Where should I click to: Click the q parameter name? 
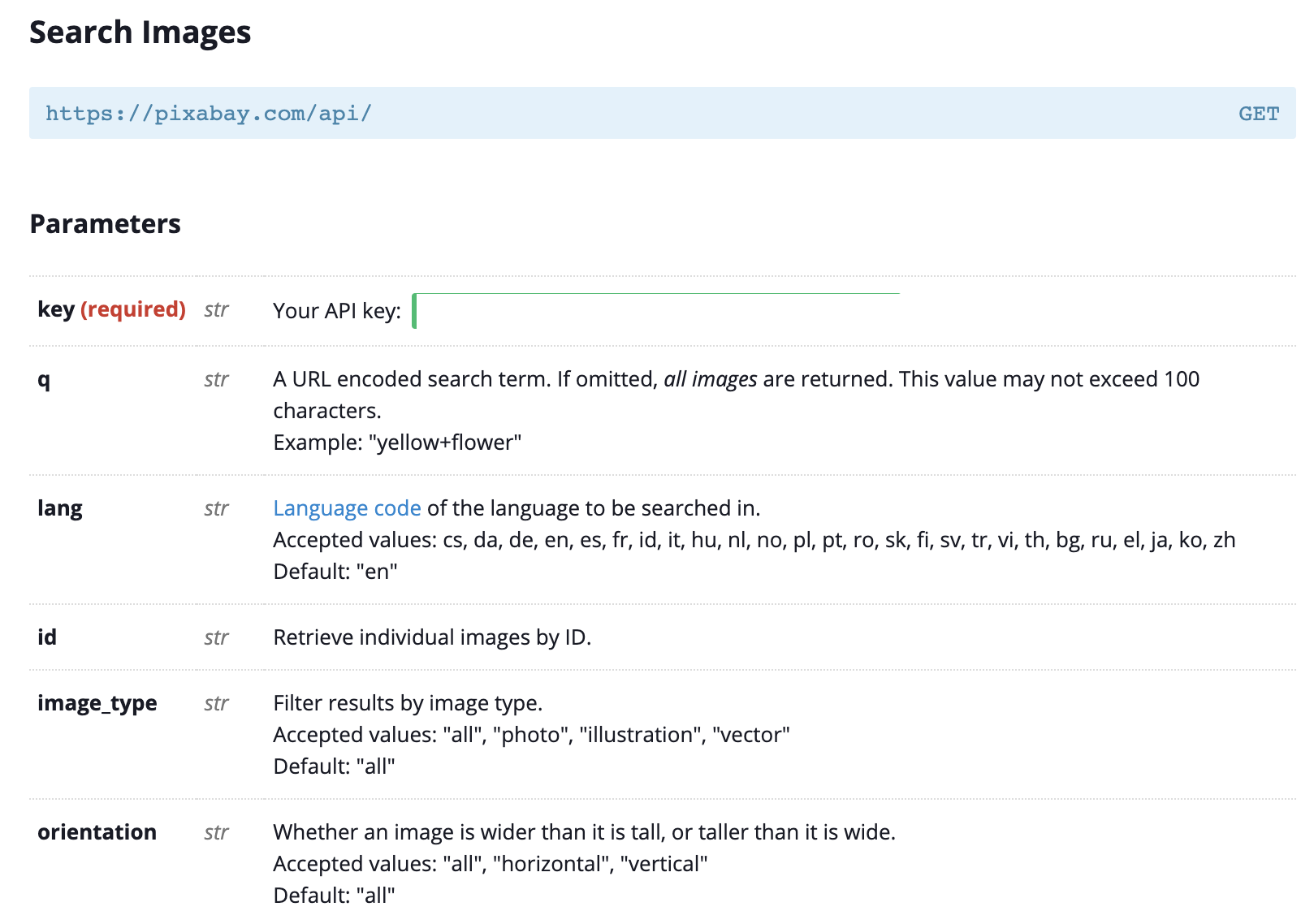pyautogui.click(x=44, y=379)
